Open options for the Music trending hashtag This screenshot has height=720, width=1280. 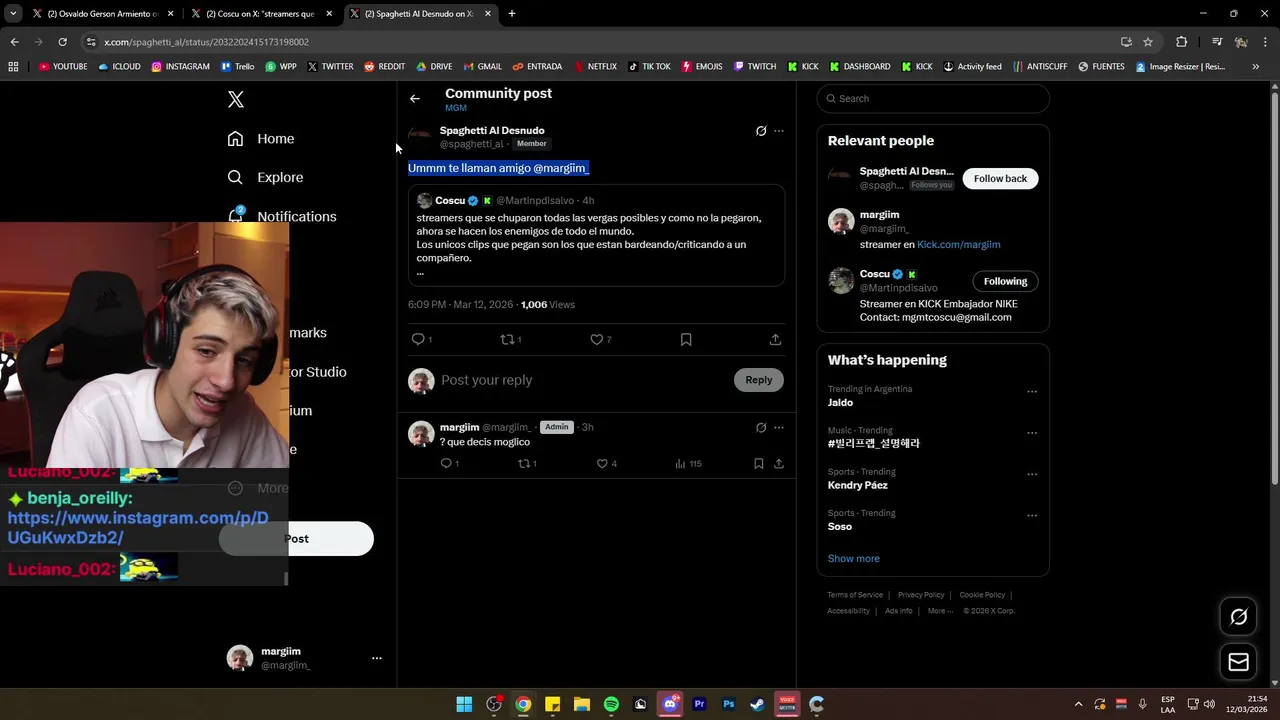coord(1032,433)
